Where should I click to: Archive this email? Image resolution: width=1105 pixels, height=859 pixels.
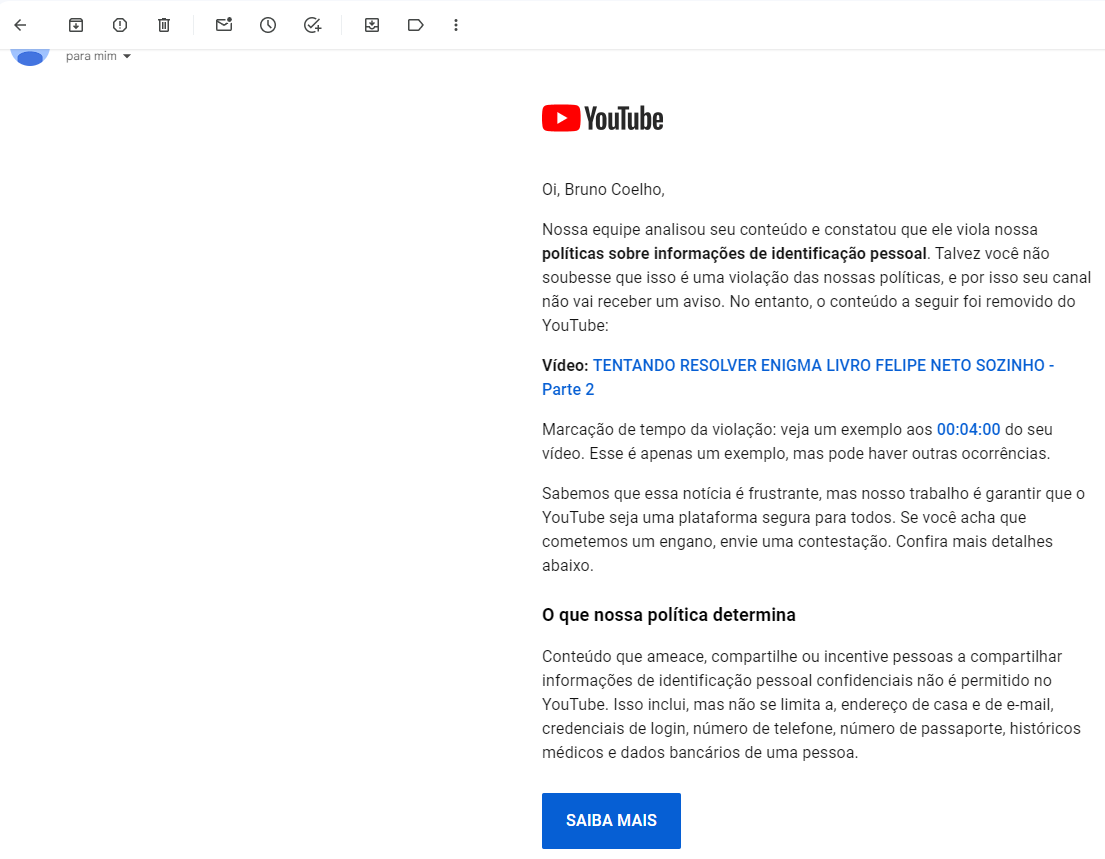(x=75, y=25)
